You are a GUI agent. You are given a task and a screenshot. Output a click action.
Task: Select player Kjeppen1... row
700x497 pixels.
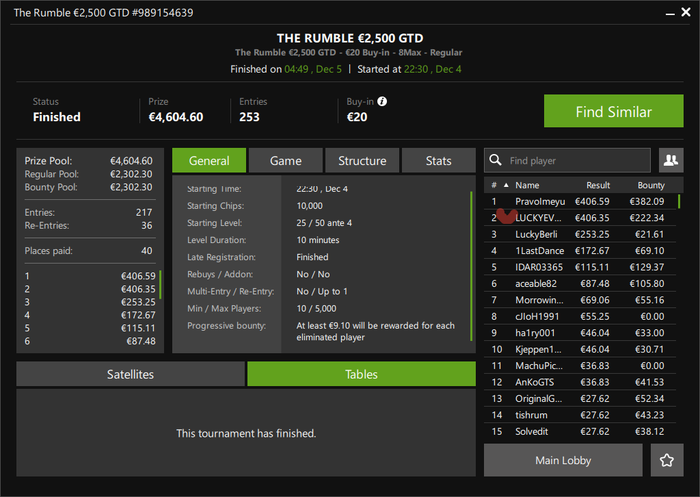(579, 349)
